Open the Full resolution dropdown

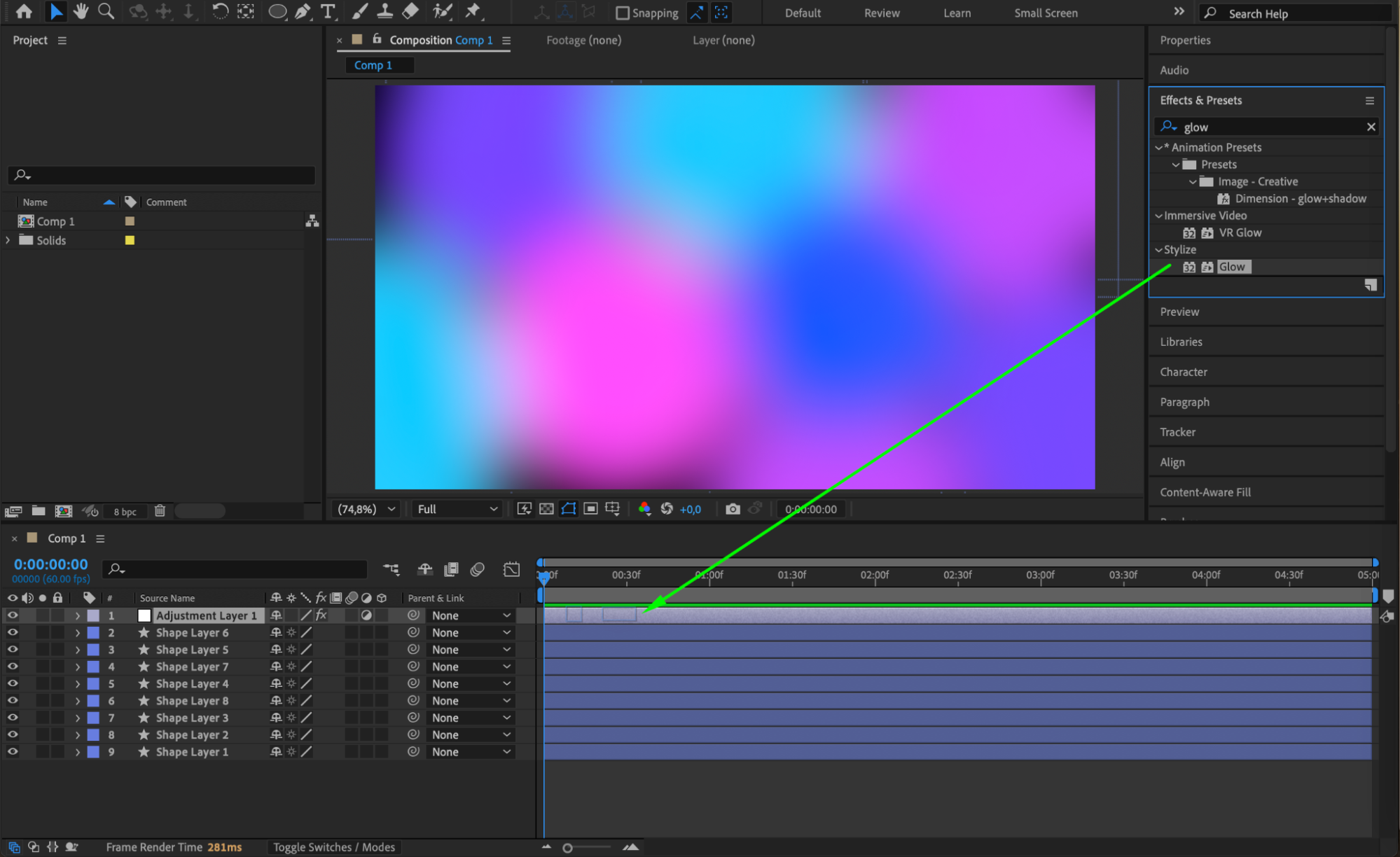coord(457,509)
